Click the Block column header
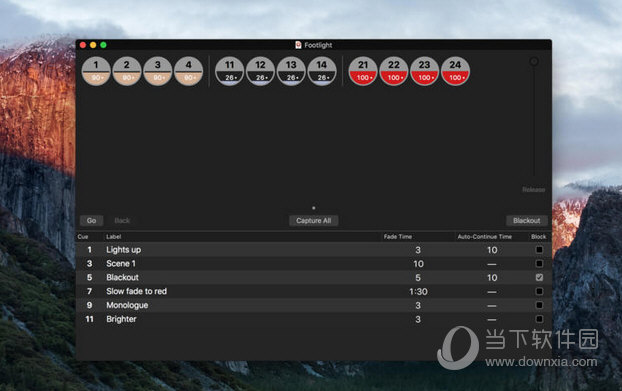 pos(539,237)
